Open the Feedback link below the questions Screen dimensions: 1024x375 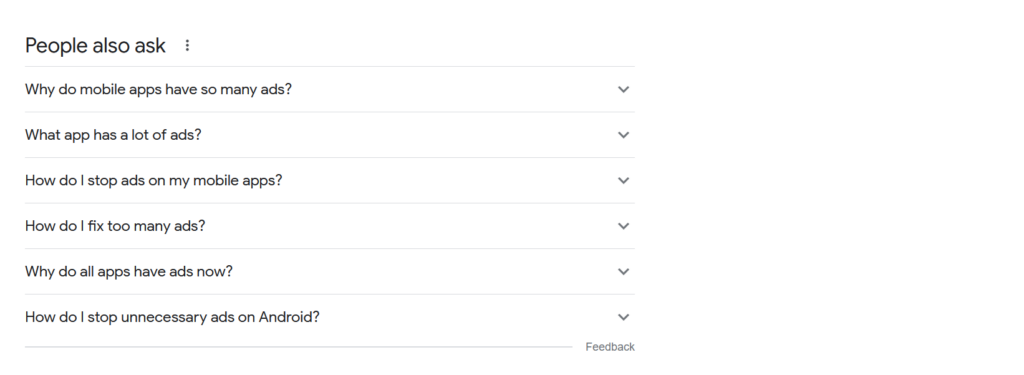click(x=610, y=347)
